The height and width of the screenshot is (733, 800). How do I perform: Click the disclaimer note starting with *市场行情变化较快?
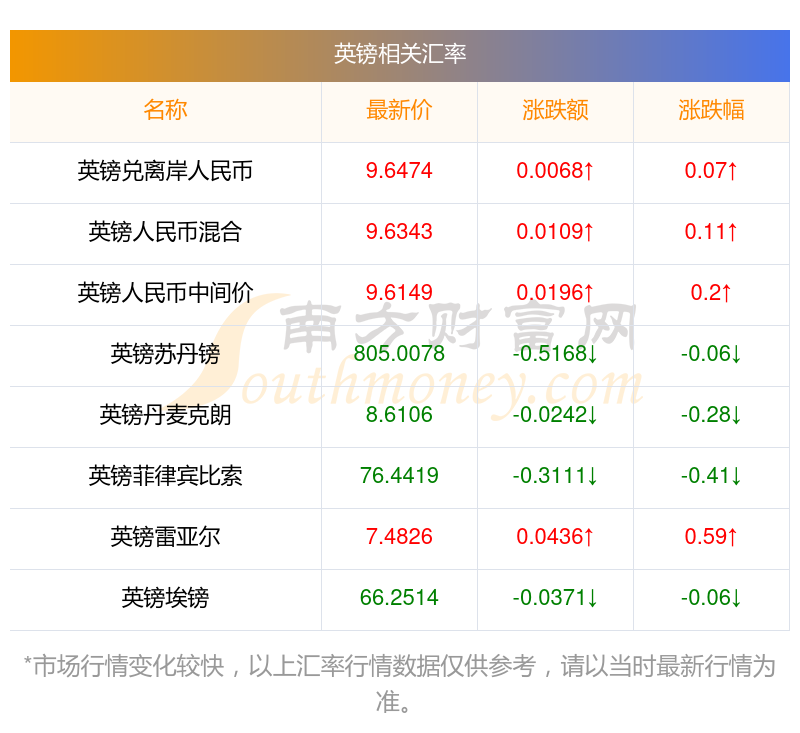400,684
